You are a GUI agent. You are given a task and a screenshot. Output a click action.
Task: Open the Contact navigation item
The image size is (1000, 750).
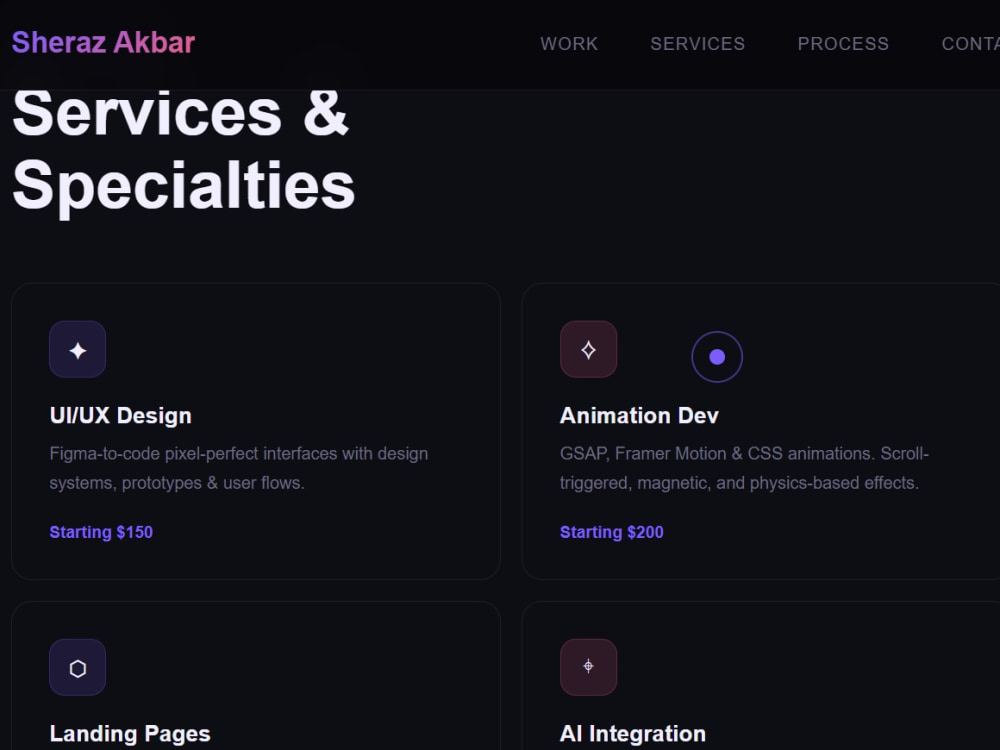click(x=970, y=43)
